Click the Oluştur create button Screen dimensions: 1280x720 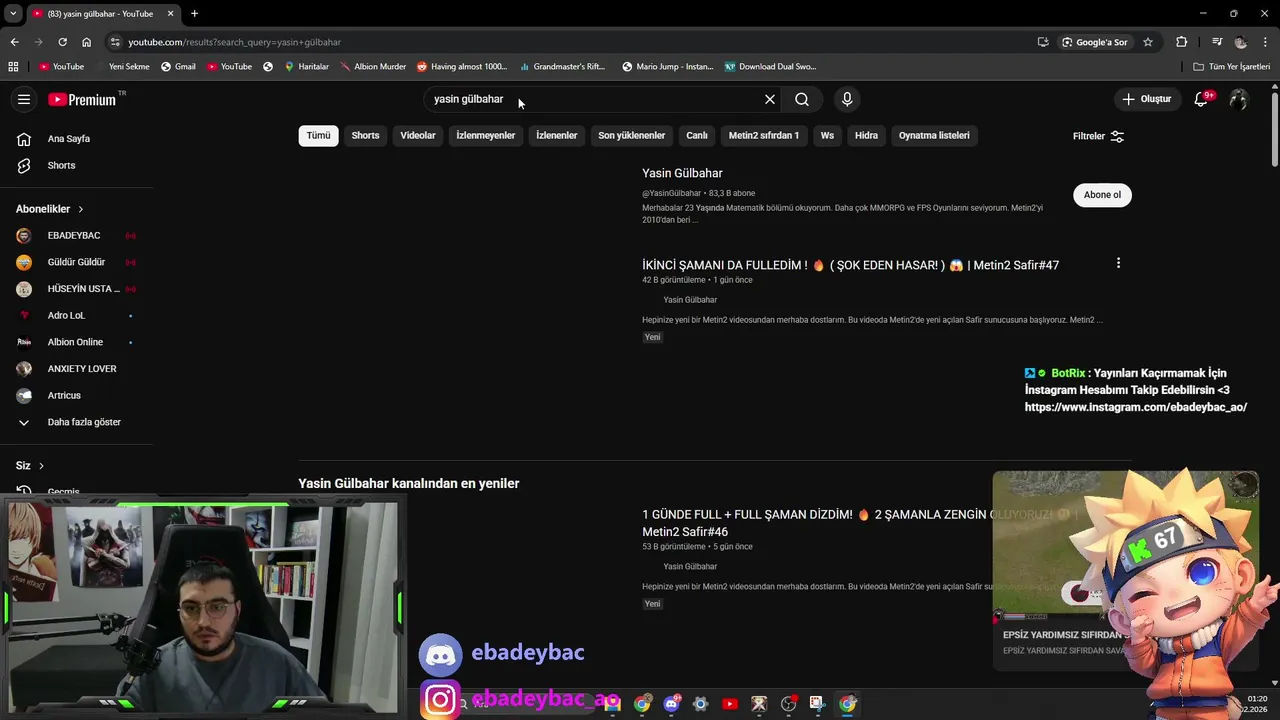point(1146,99)
